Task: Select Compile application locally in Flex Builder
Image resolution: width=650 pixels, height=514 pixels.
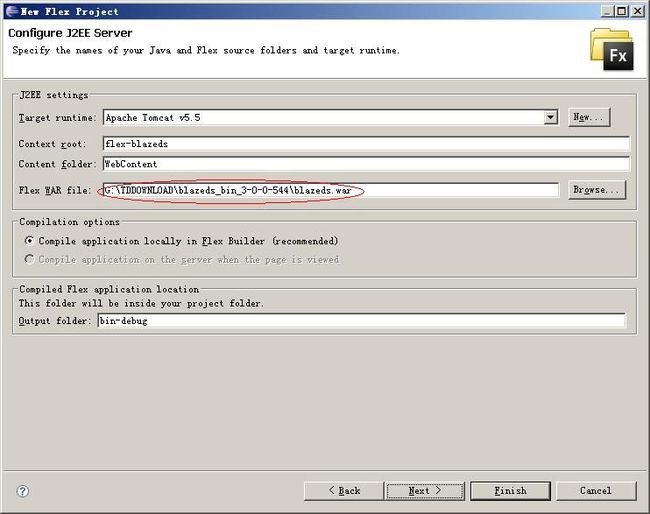Action: coord(182,241)
